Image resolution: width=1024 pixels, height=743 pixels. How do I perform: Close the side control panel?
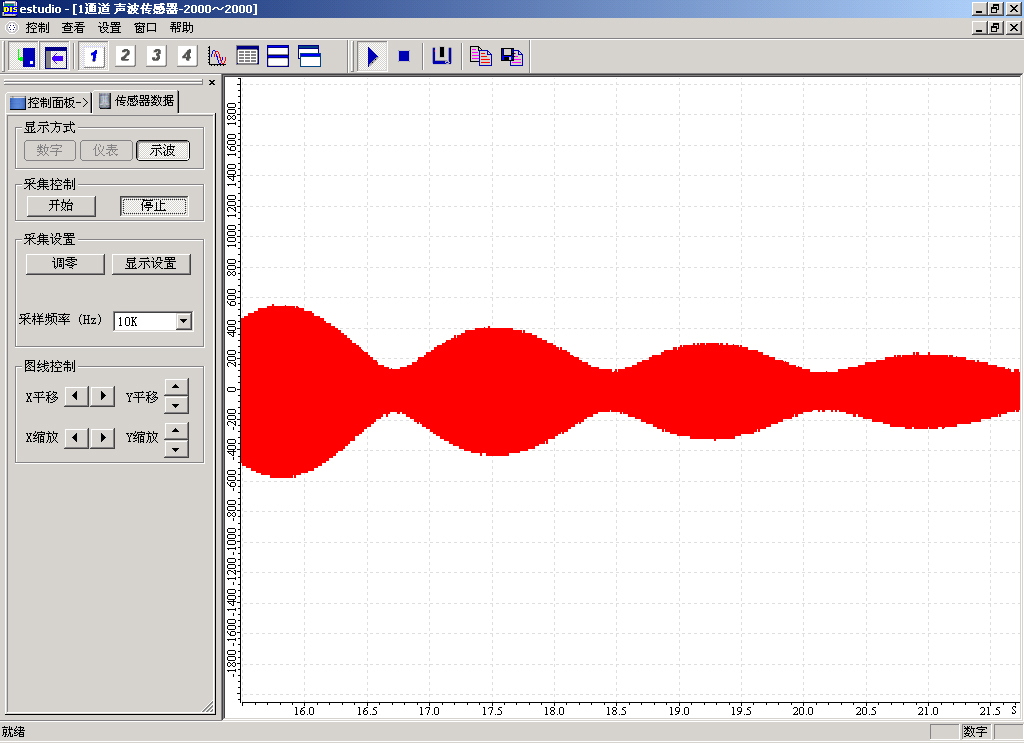click(212, 82)
